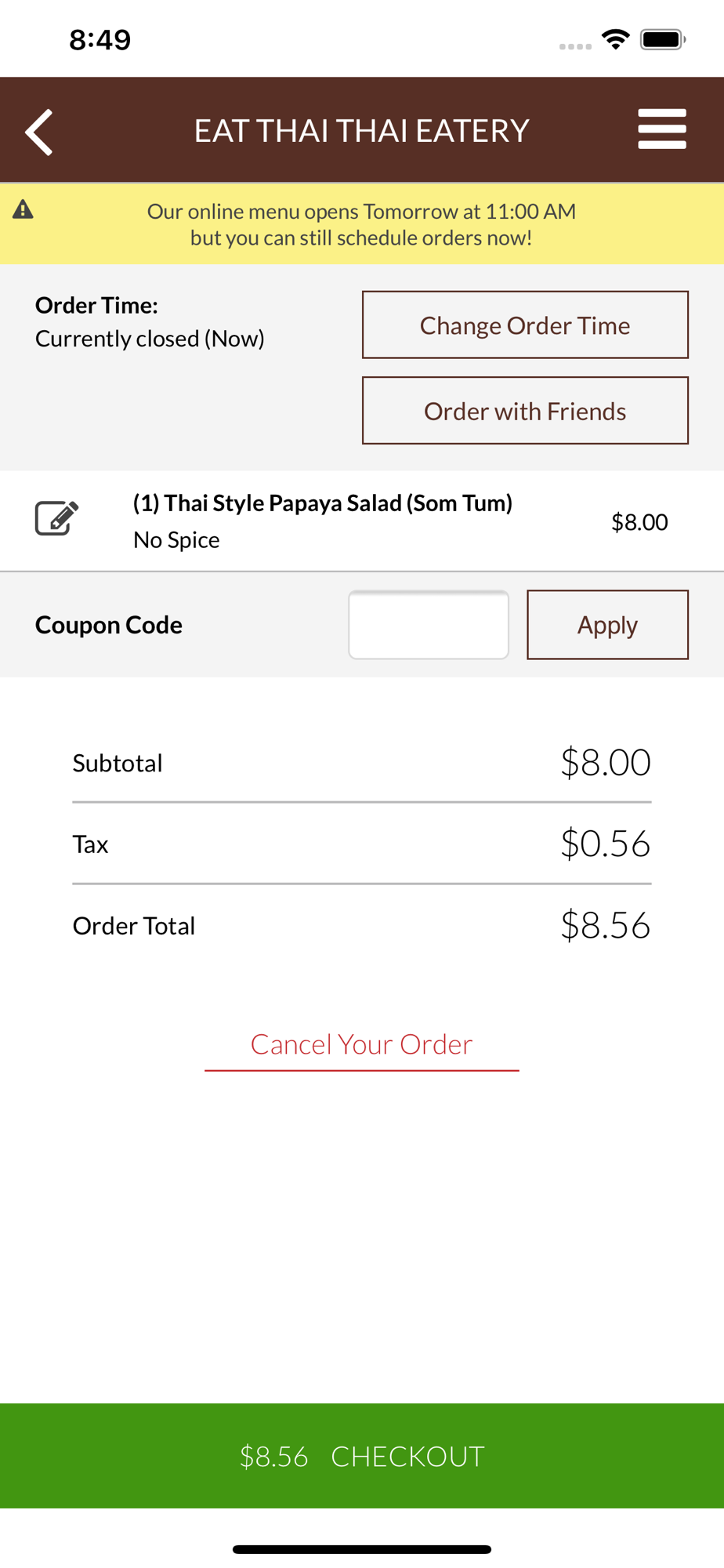Click the Order with Friends button
Screen dimensions: 724x1568
pyautogui.click(x=525, y=411)
